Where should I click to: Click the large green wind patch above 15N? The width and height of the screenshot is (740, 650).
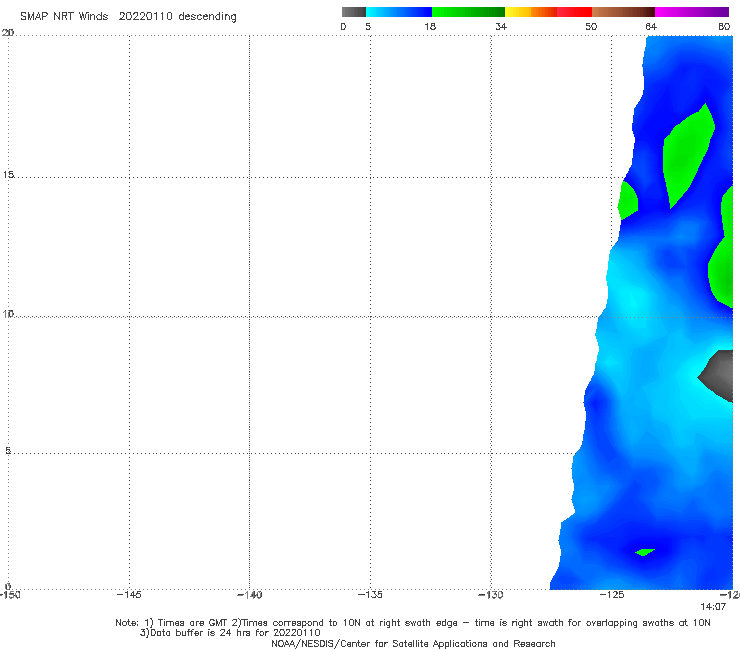point(688,157)
